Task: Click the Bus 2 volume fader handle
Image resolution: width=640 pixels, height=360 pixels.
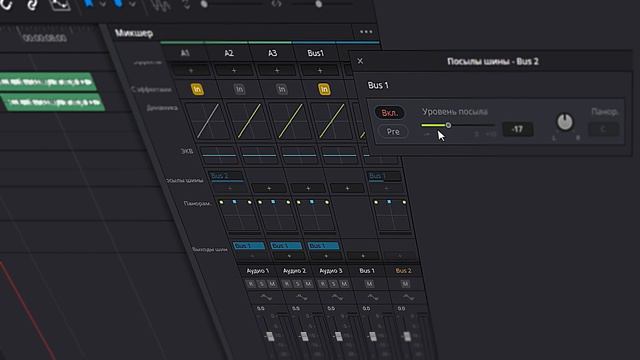Action: click(407, 336)
